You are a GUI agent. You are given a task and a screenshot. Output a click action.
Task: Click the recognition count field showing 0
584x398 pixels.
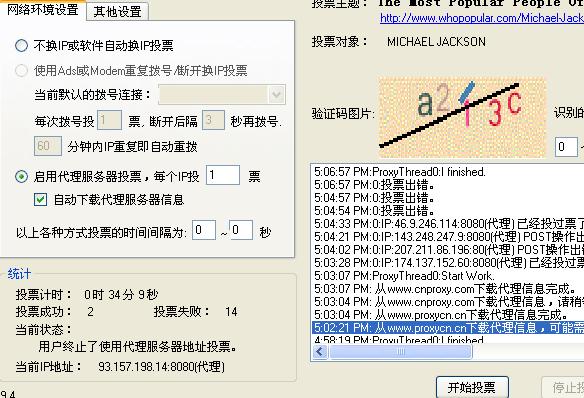click(x=566, y=147)
